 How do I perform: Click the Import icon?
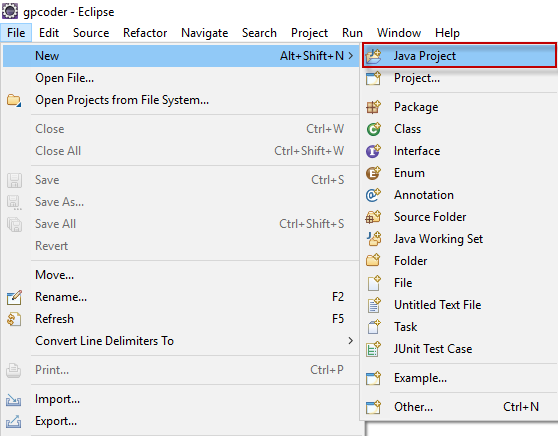tap(14, 400)
